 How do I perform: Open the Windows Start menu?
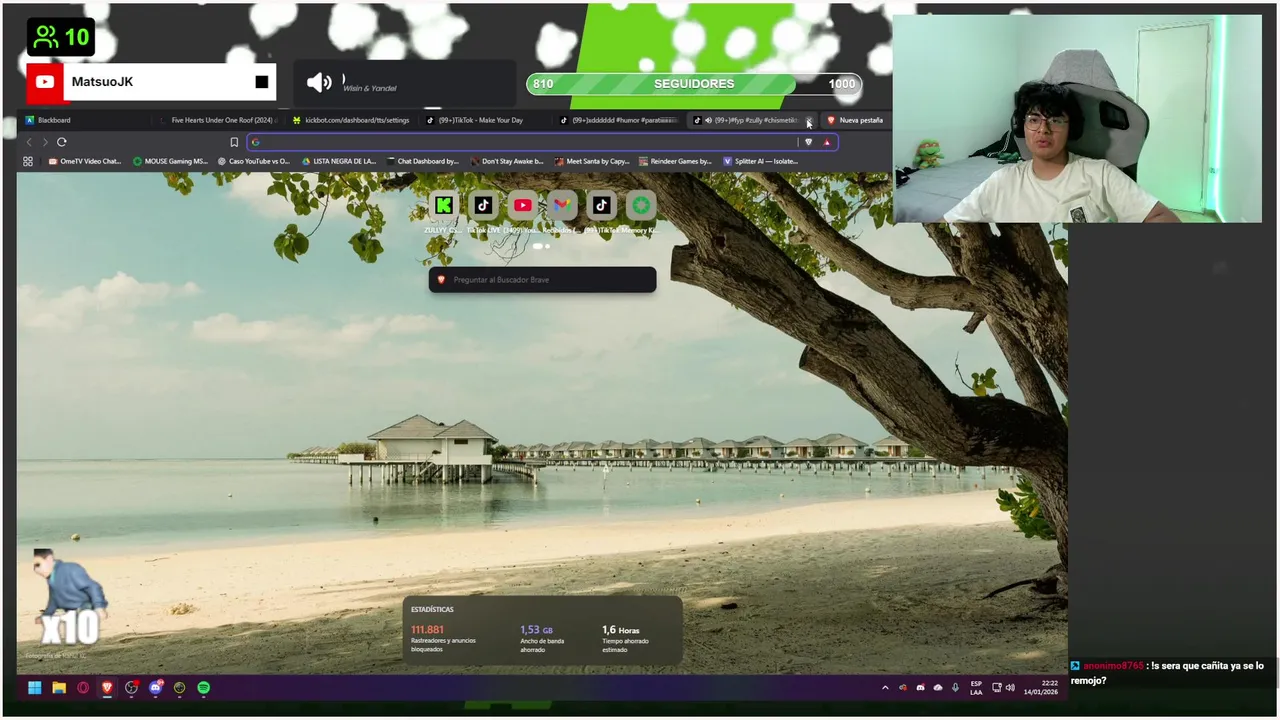(x=34, y=688)
